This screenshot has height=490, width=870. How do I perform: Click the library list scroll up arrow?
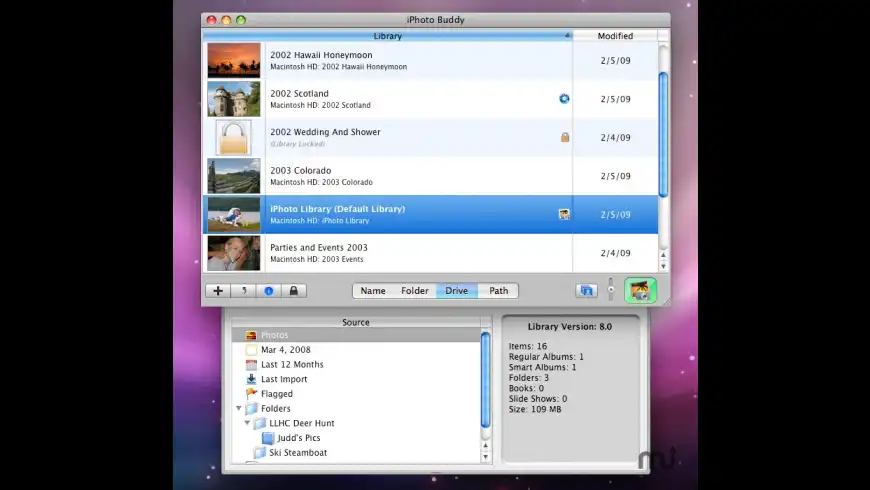click(x=663, y=255)
